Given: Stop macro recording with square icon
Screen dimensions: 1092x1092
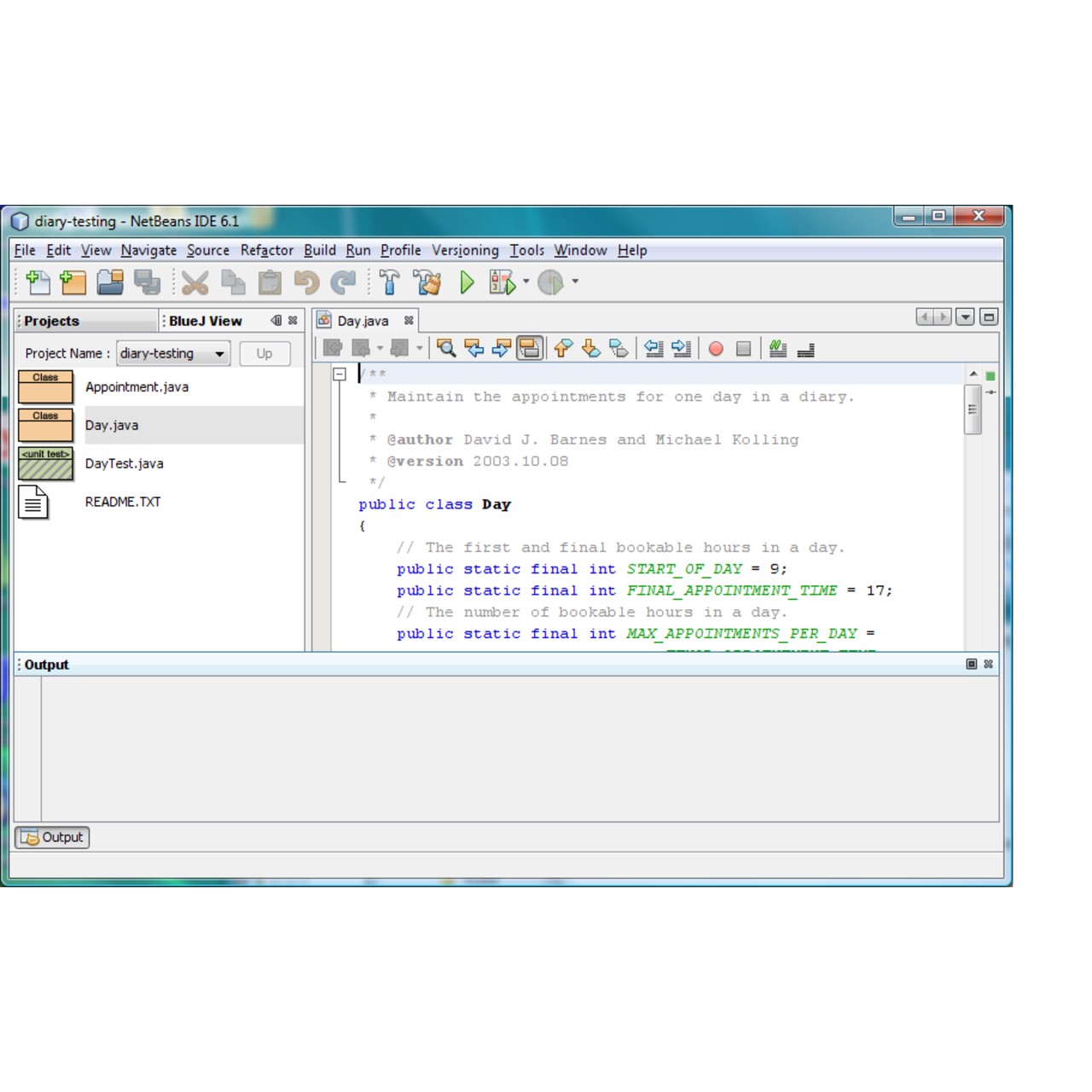Looking at the screenshot, I should [x=744, y=349].
